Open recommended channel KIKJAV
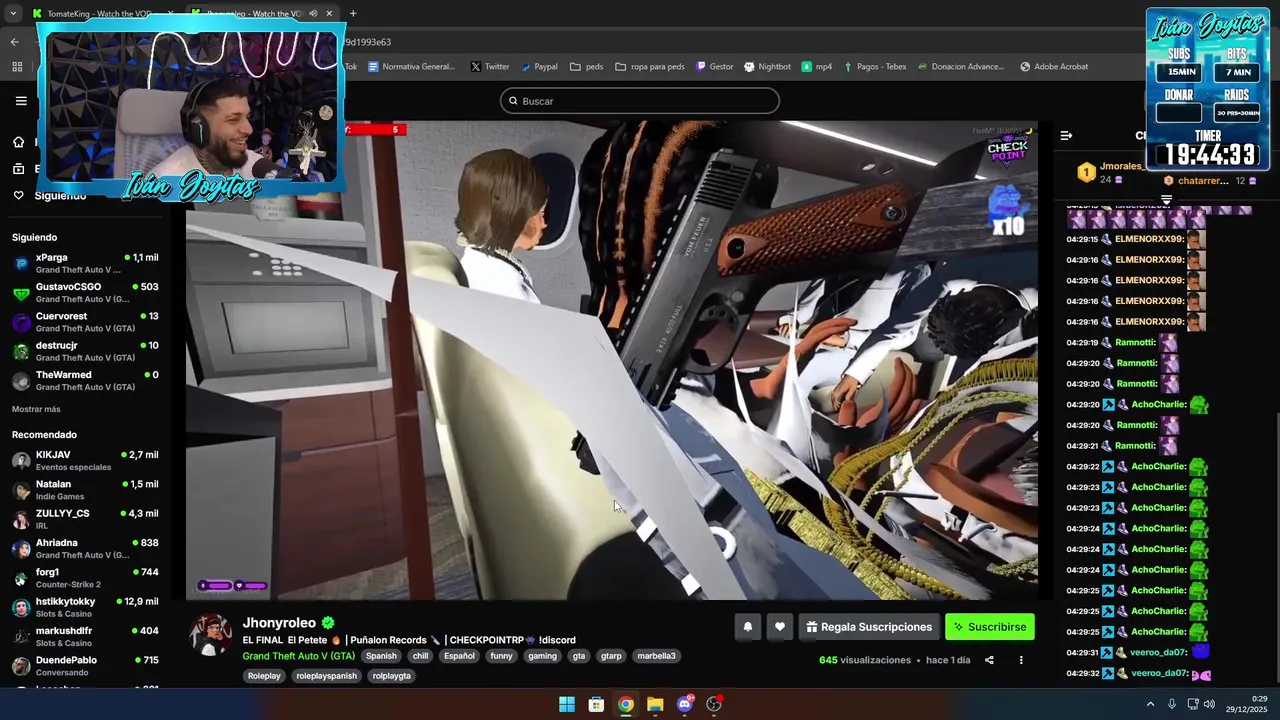Screen dimensions: 1280x720 85,461
